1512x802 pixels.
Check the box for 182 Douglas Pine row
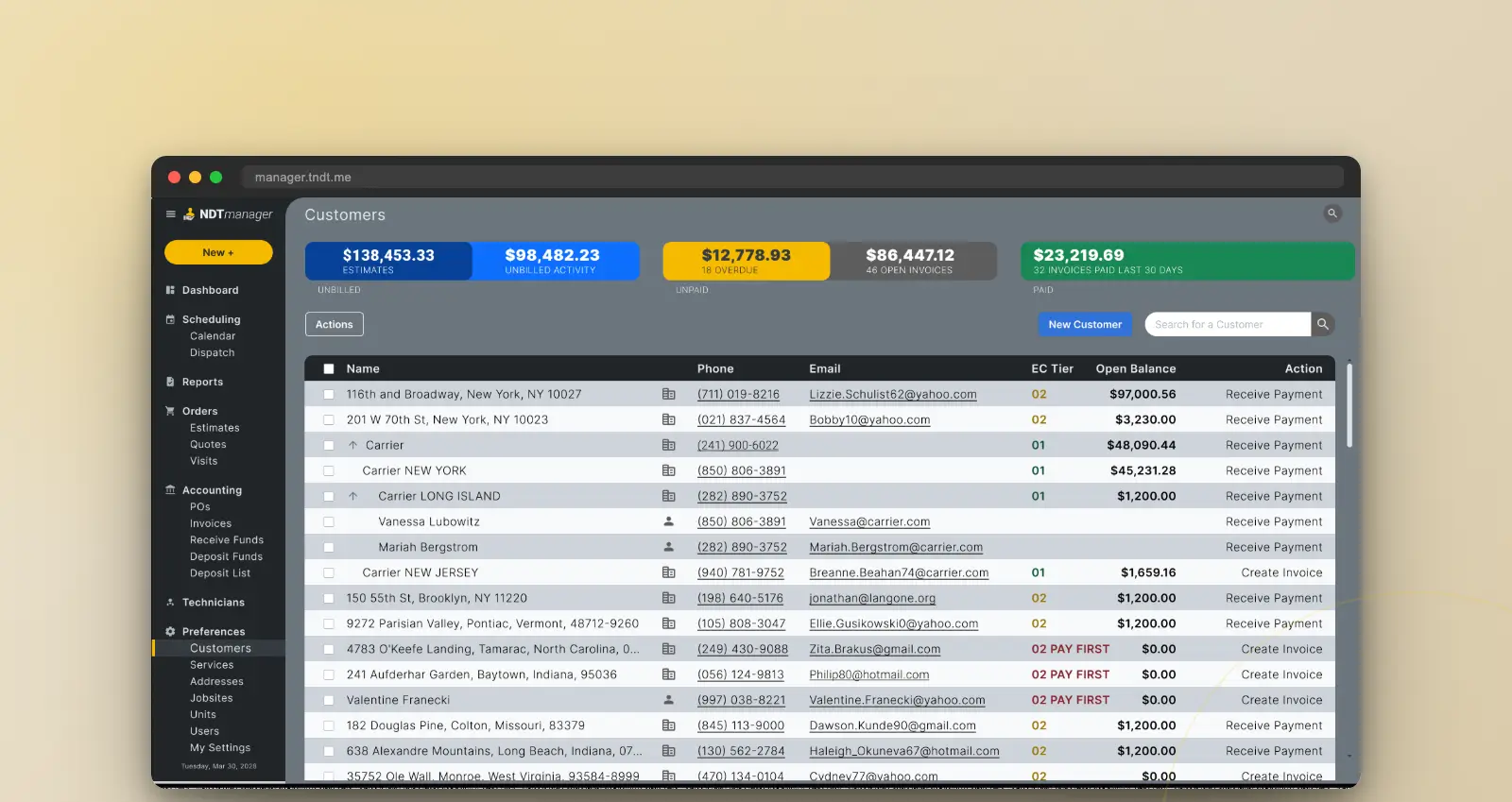tap(329, 726)
